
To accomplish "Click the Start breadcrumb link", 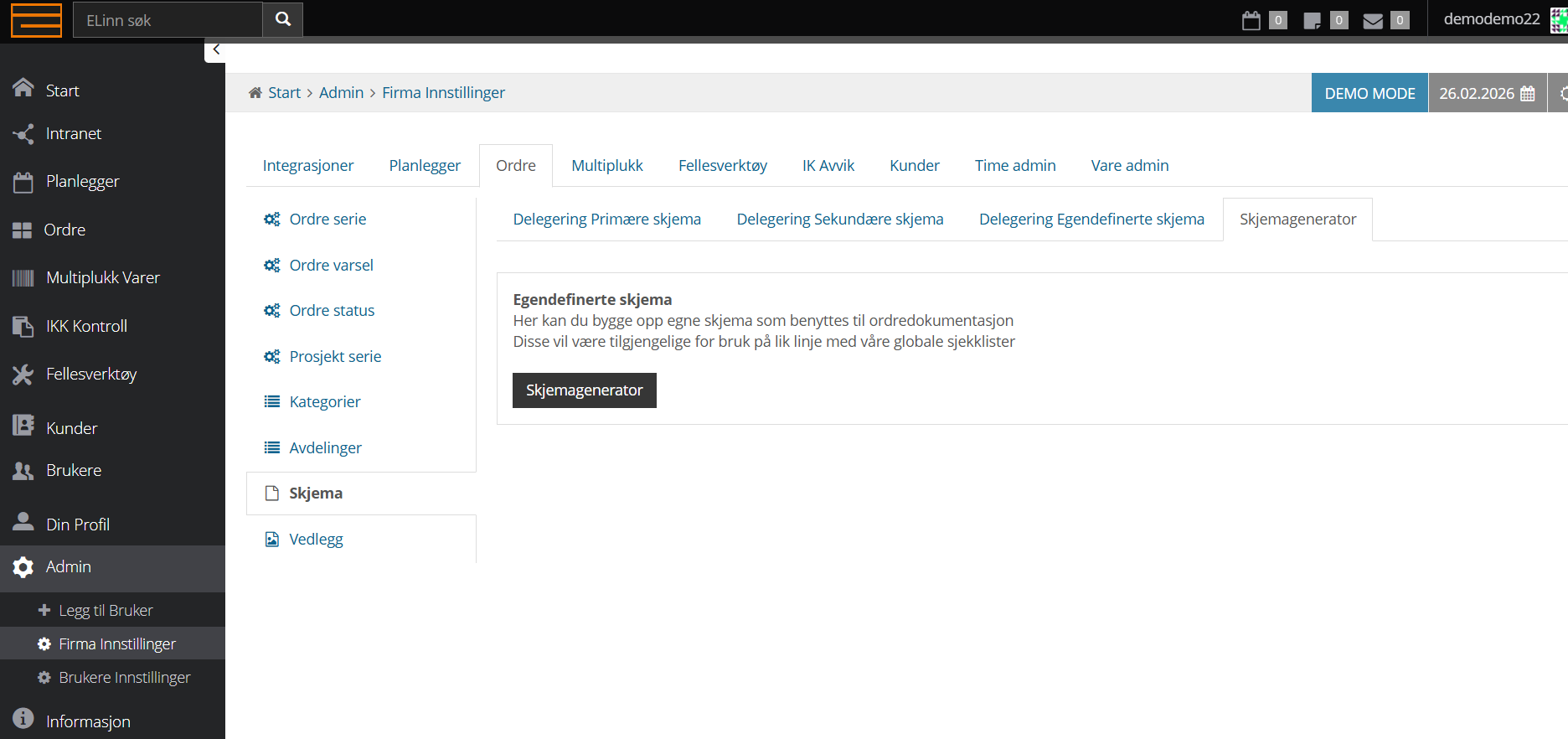I will 284,93.
